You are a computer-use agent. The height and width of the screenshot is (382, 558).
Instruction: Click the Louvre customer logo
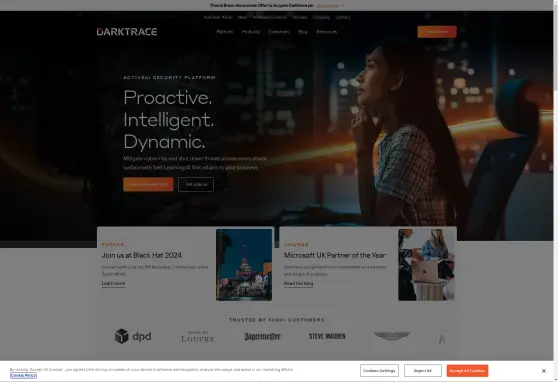pyautogui.click(x=198, y=336)
